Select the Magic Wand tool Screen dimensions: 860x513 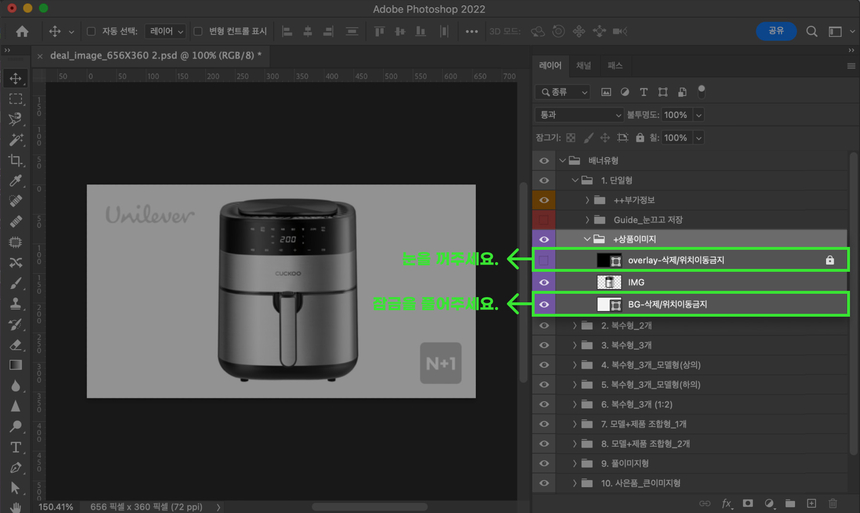(15, 140)
